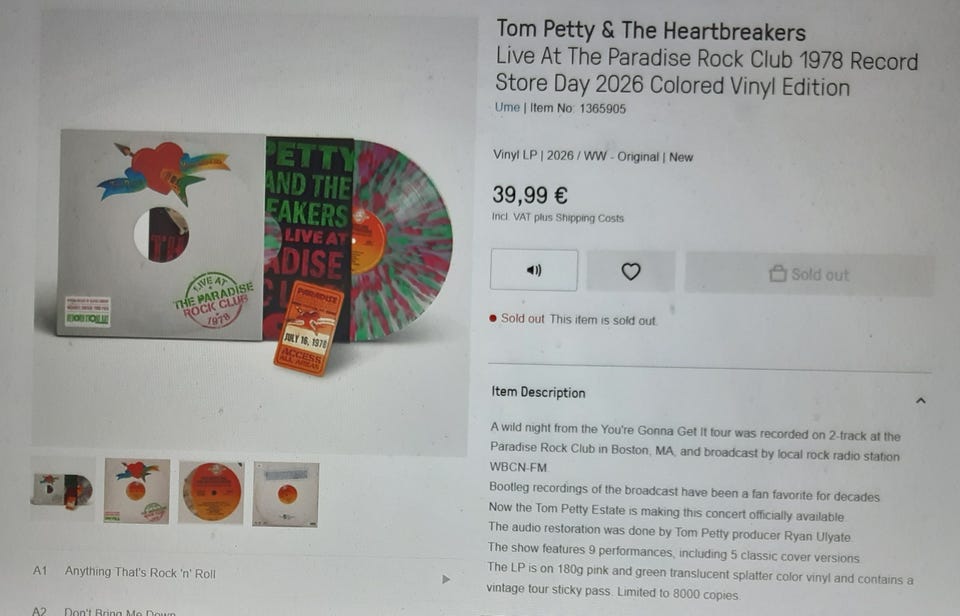Image resolution: width=960 pixels, height=616 pixels.
Task: Click Tom Petty & The Heartbreakers artist name
Action: click(x=651, y=30)
